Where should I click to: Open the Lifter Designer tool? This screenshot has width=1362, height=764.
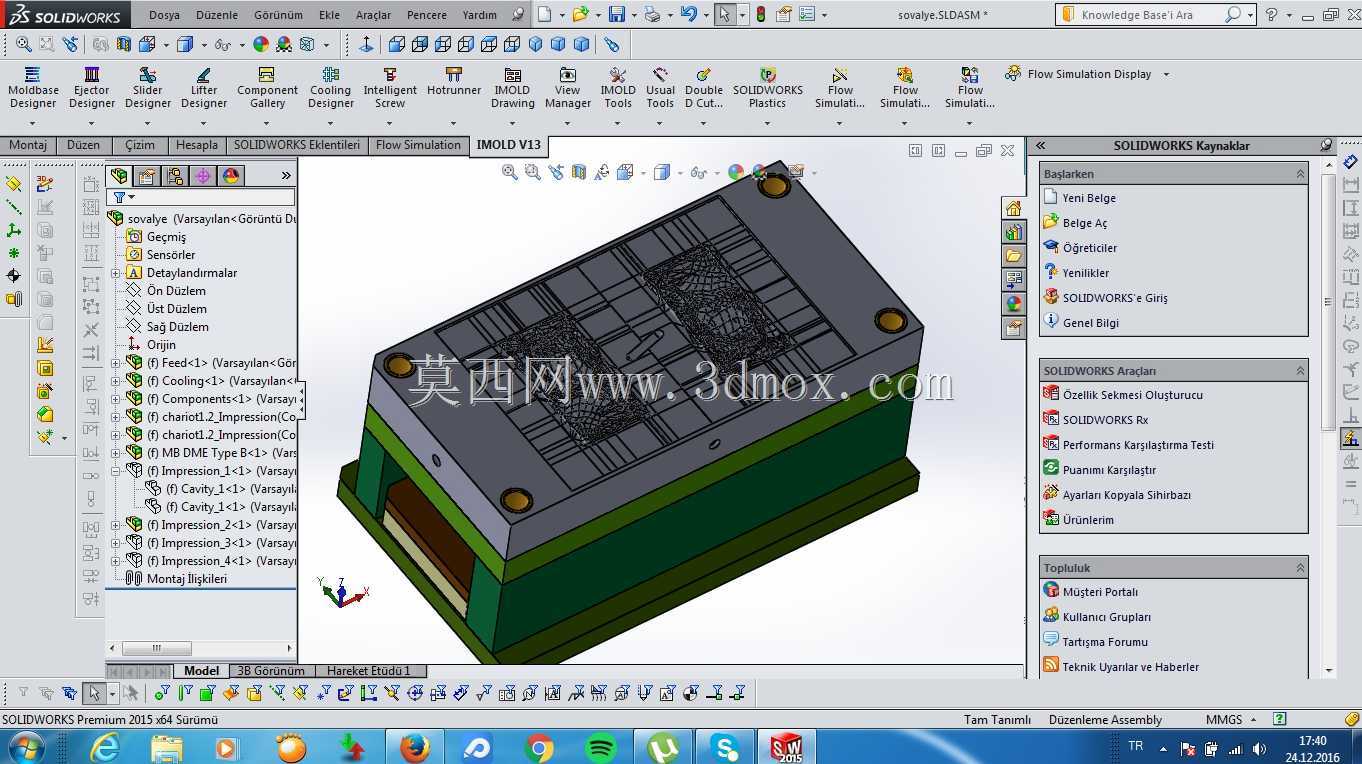204,88
